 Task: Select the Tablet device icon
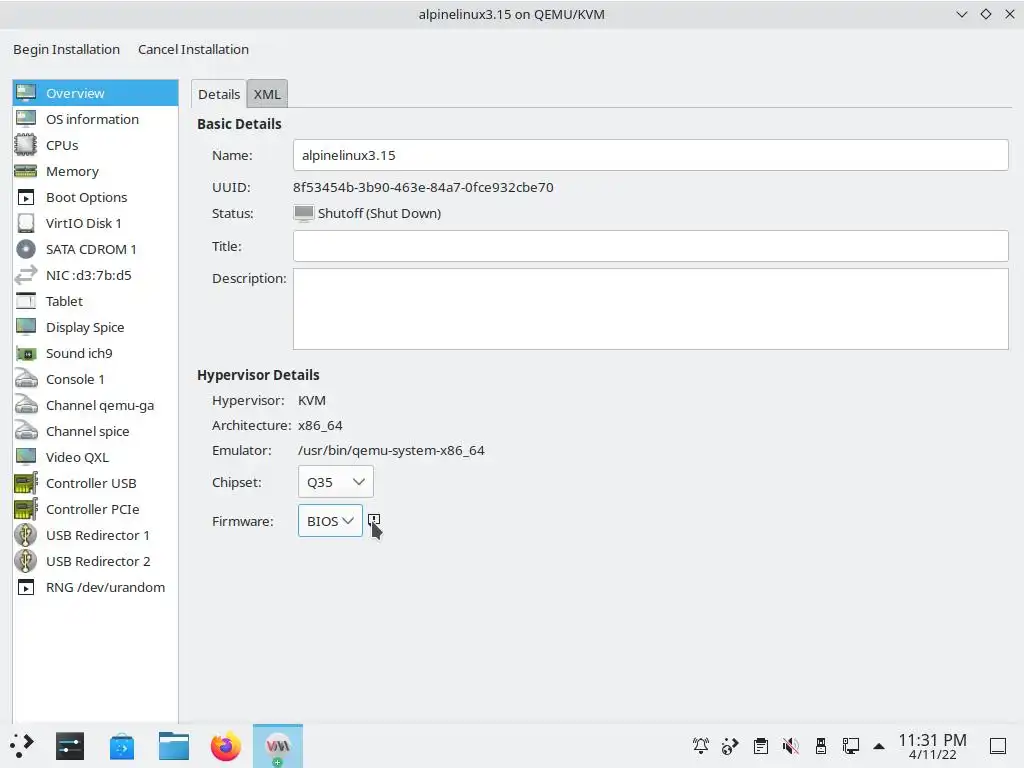point(26,301)
